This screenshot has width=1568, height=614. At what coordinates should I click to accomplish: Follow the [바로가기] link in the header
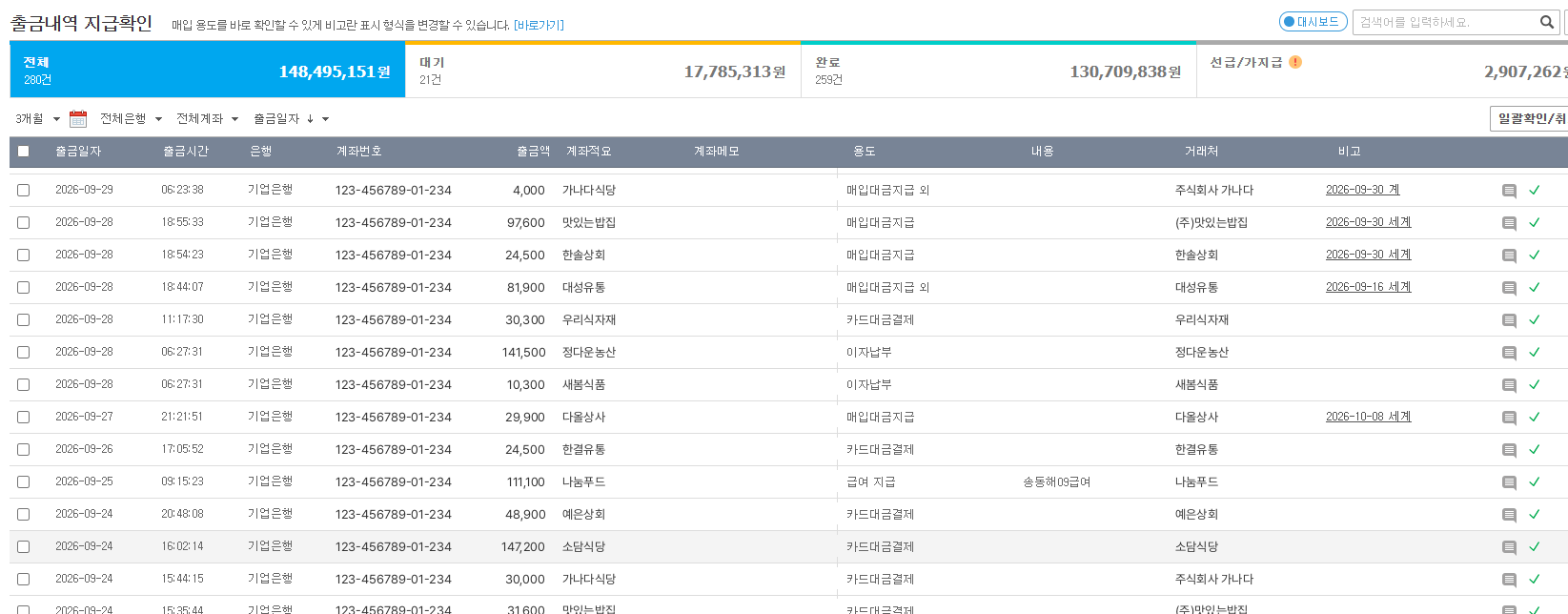[x=539, y=25]
